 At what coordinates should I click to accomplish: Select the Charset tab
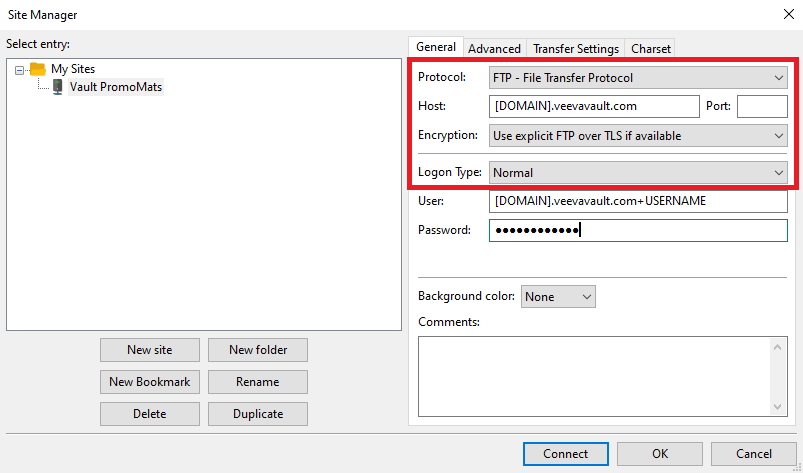651,48
